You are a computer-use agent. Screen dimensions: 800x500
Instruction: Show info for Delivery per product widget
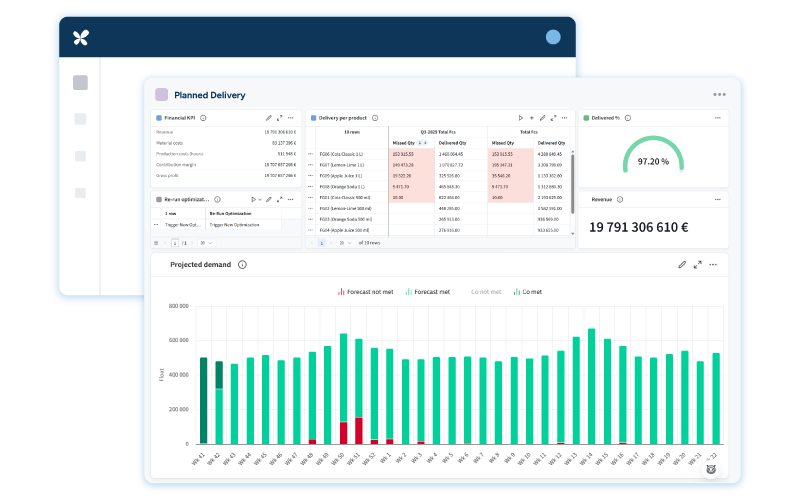pyautogui.click(x=375, y=118)
